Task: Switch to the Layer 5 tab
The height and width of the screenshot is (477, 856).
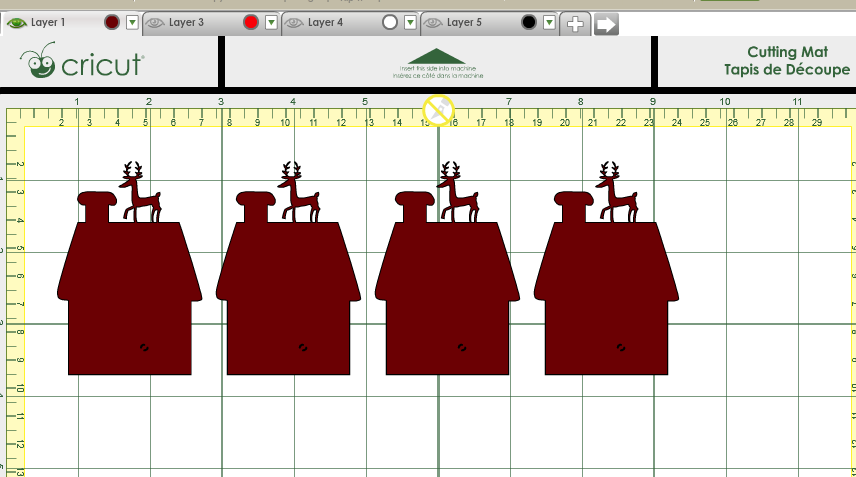Action: pyautogui.click(x=489, y=23)
